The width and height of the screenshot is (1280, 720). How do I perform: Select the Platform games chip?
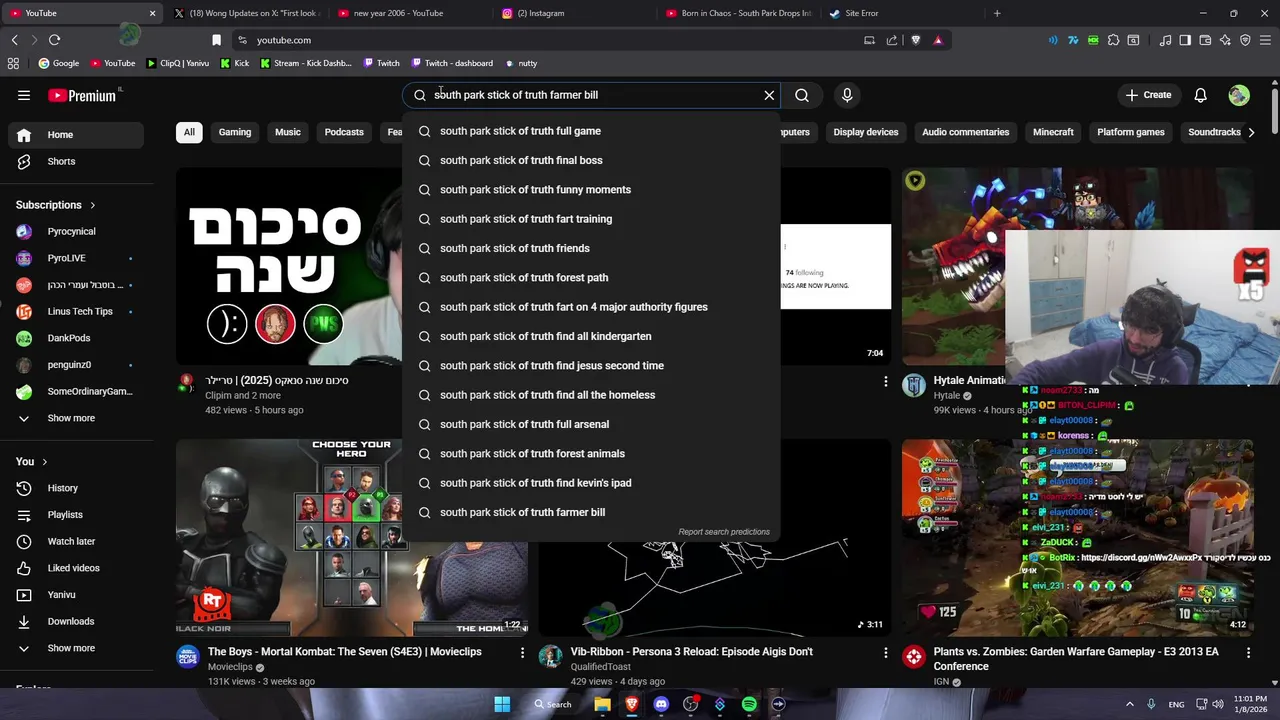click(1131, 132)
